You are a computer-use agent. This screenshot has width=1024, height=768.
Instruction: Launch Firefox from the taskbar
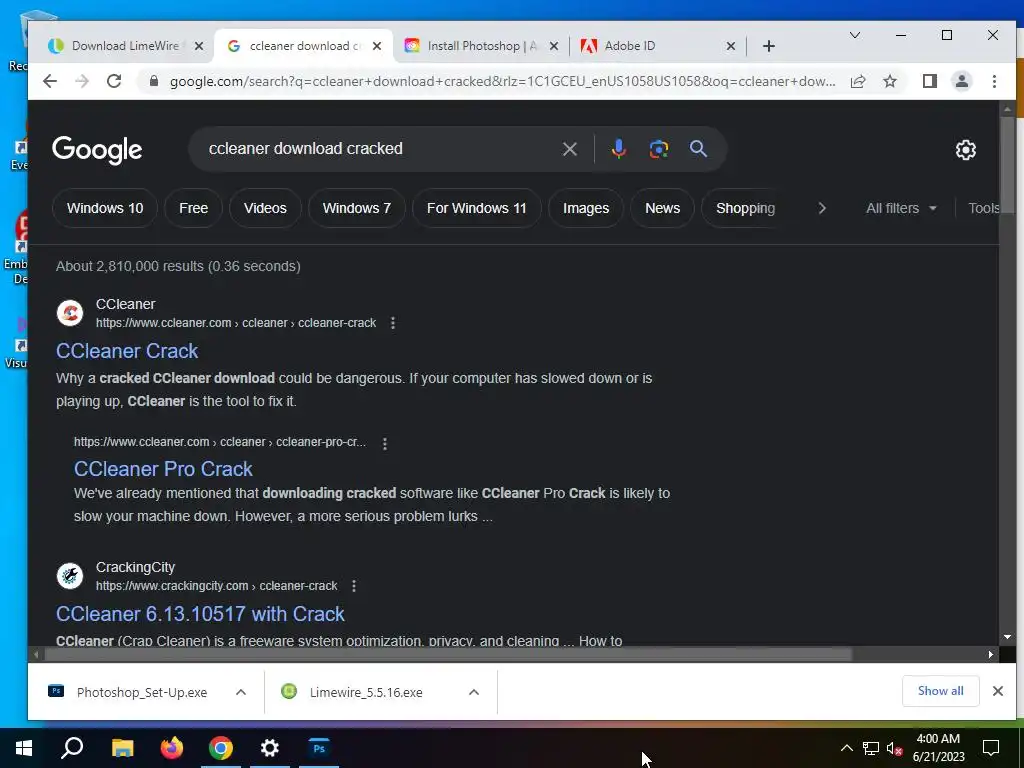click(172, 748)
